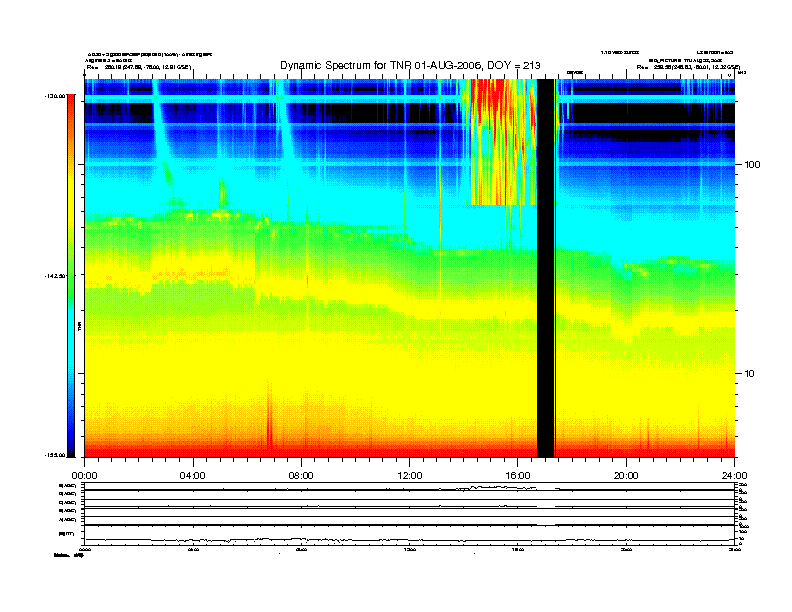Click the '-130.00' color scale top label
The width and height of the screenshot is (792, 612).
click(55, 95)
